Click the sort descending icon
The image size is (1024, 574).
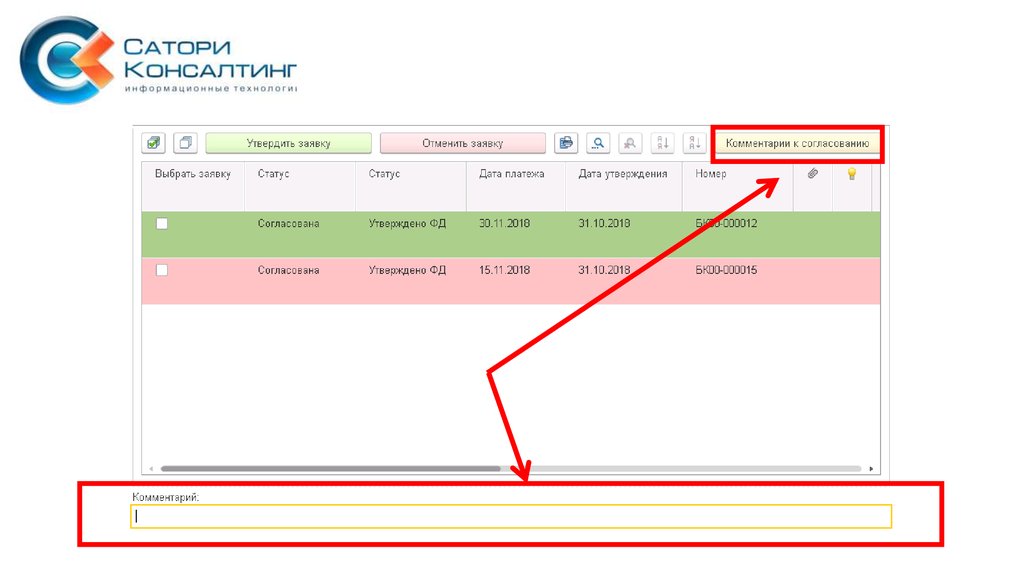695,143
